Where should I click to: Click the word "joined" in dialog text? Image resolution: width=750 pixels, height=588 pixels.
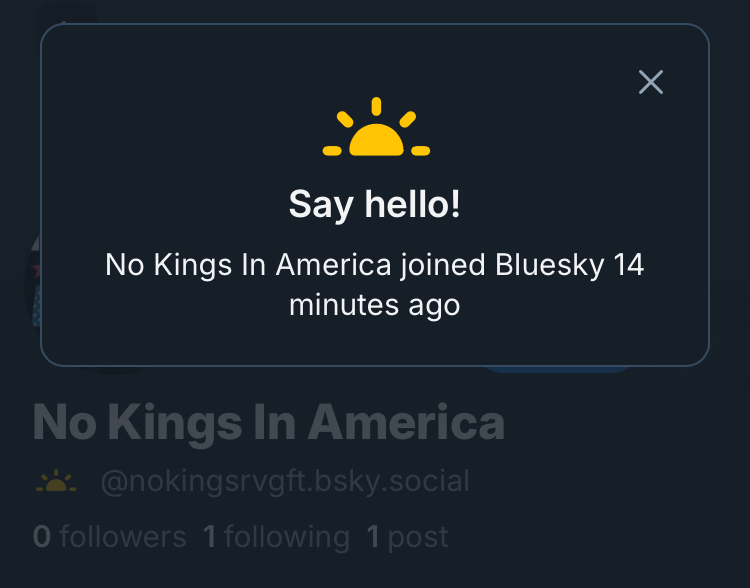(x=443, y=265)
